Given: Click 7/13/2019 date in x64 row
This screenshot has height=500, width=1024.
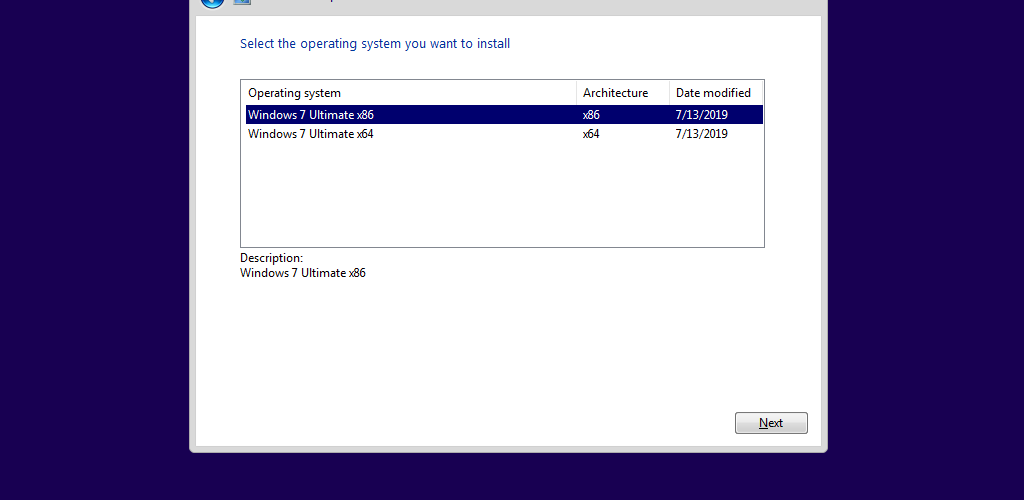Looking at the screenshot, I should point(701,134).
